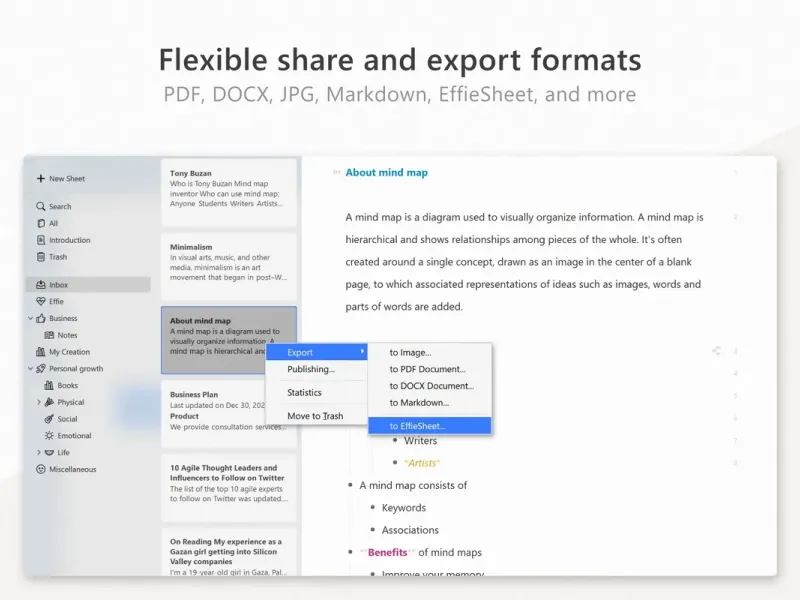Open the Trash bin icon
800x600 pixels.
click(41, 257)
